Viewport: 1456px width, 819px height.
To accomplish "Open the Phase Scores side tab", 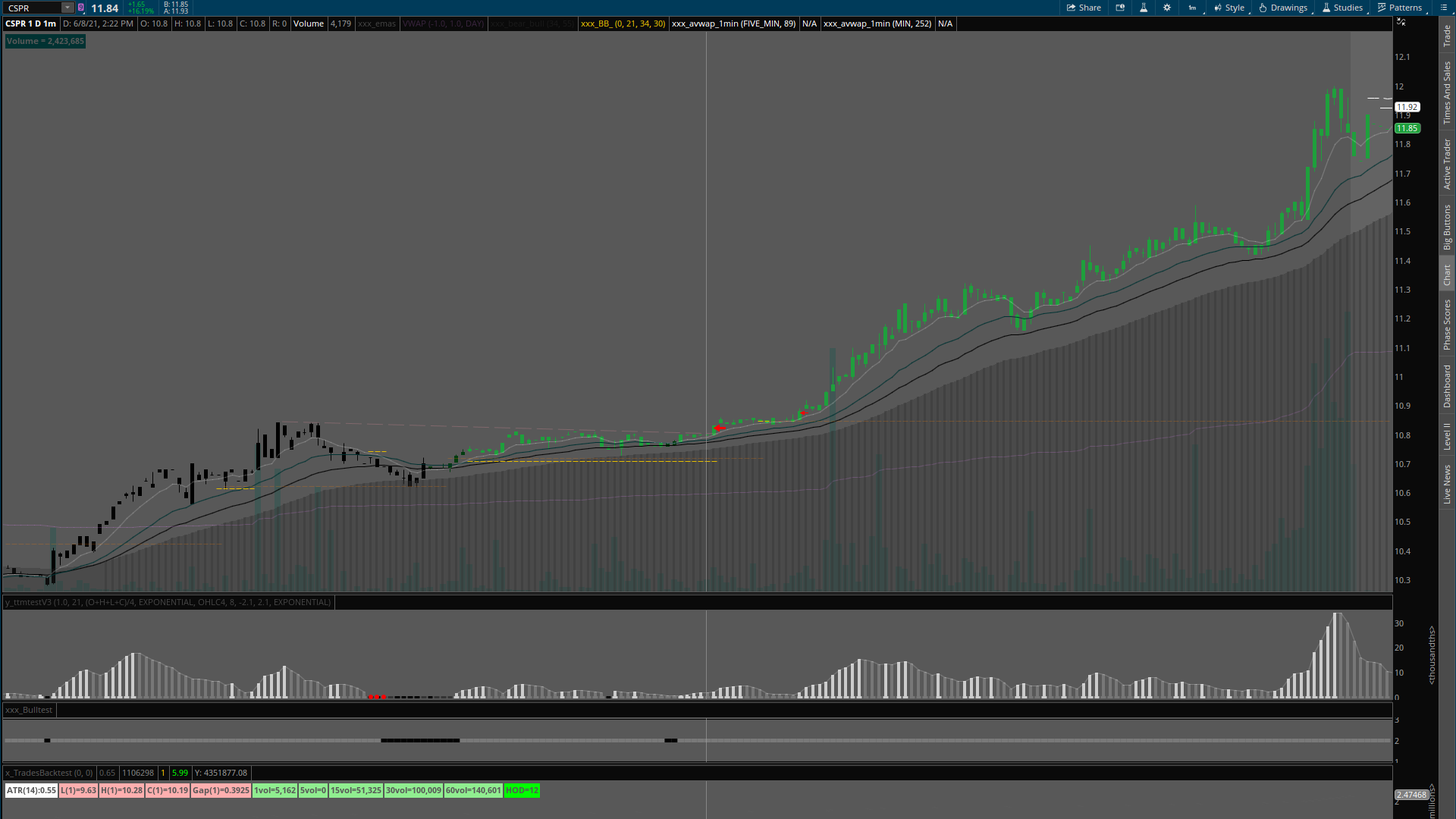I will (x=1447, y=325).
